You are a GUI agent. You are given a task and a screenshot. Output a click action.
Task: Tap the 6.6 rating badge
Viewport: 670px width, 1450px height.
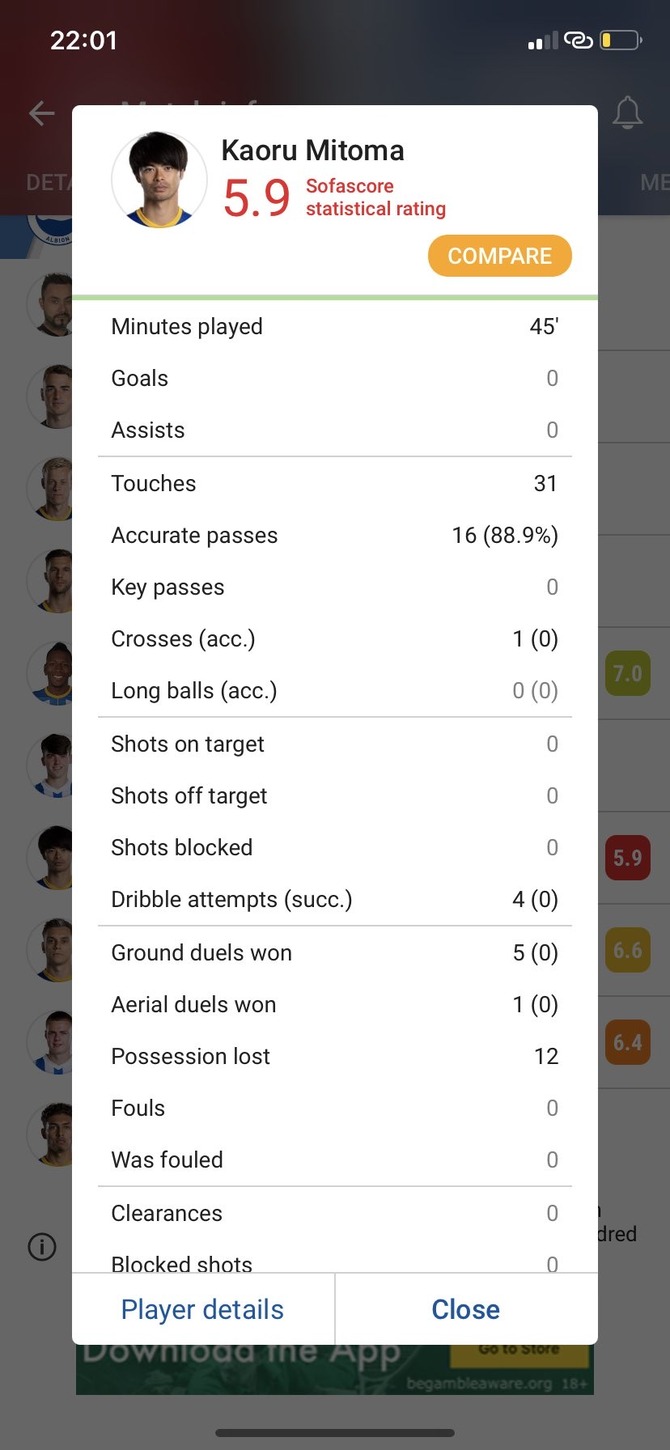(x=627, y=950)
